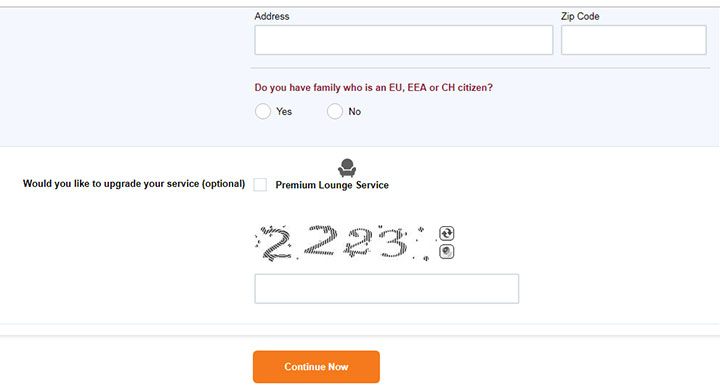
Task: Click the captcha answer text box
Action: (x=387, y=289)
